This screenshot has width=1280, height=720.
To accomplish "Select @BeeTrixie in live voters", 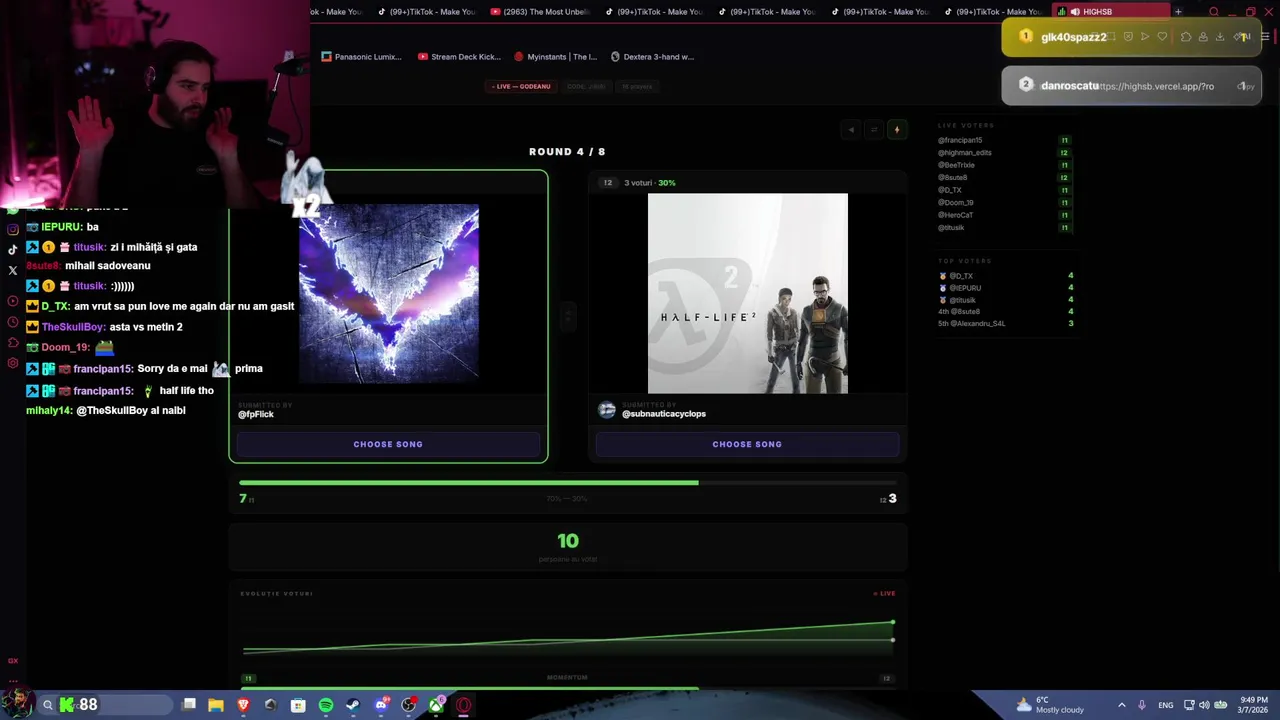I will coord(956,165).
